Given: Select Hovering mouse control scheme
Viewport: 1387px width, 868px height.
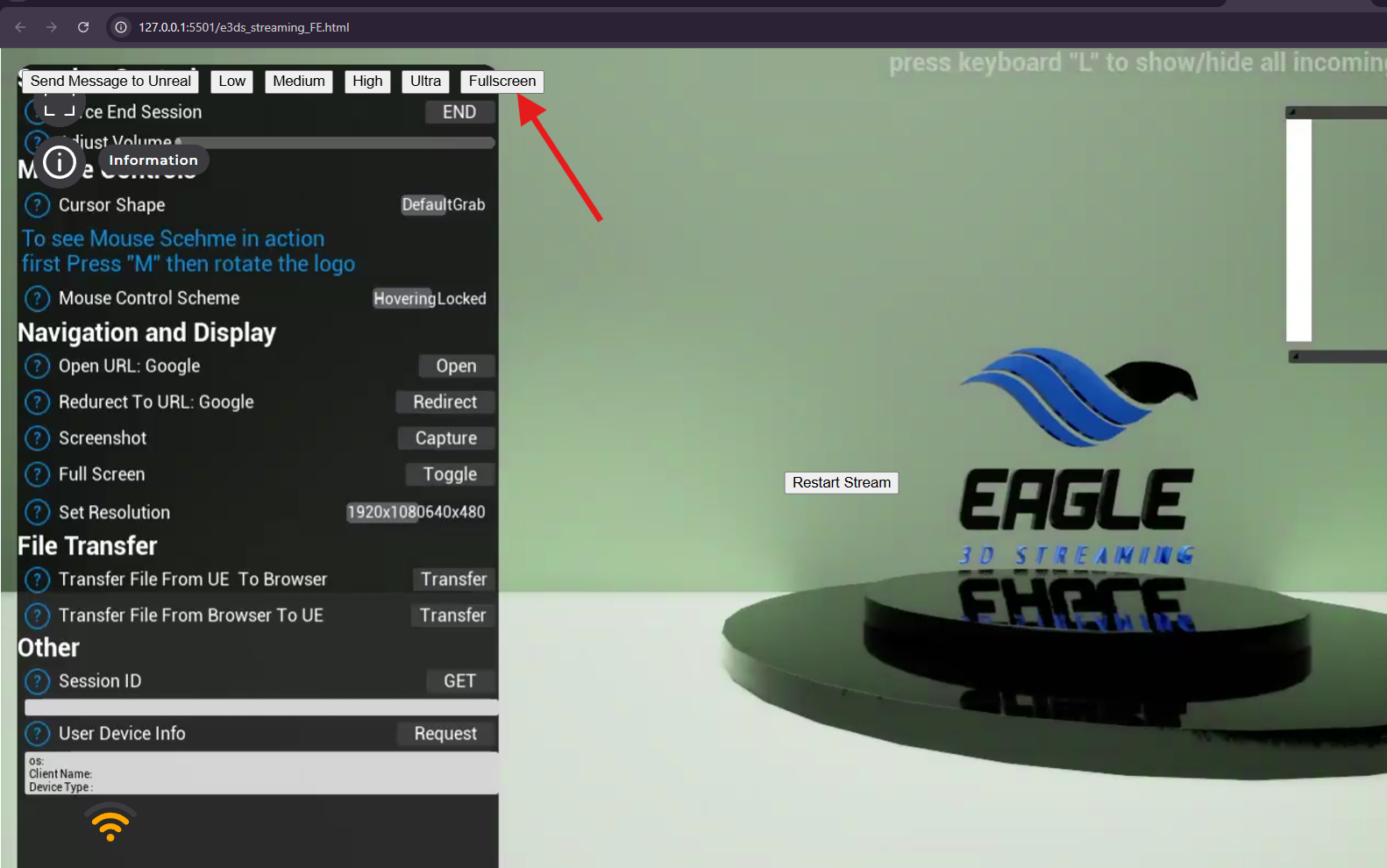Looking at the screenshot, I should point(404,298).
